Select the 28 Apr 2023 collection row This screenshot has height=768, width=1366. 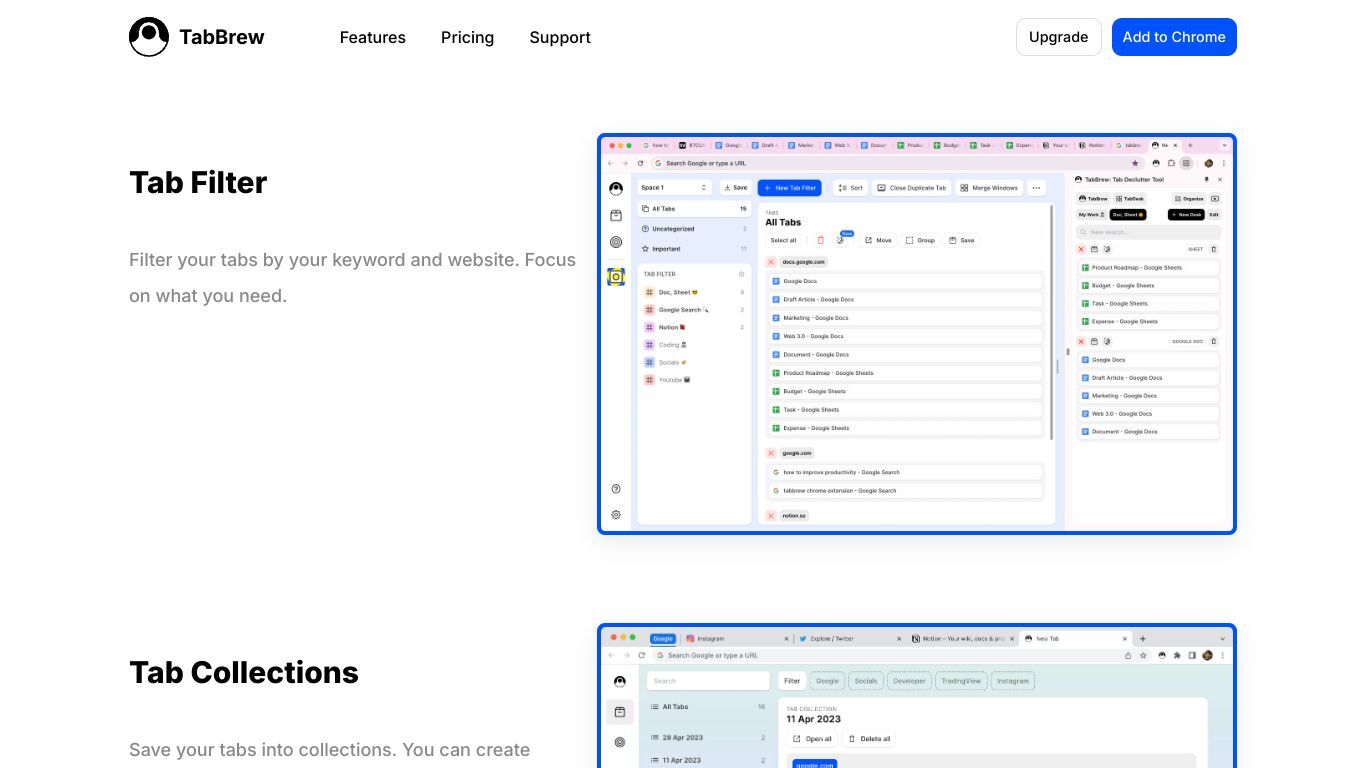[706, 738]
